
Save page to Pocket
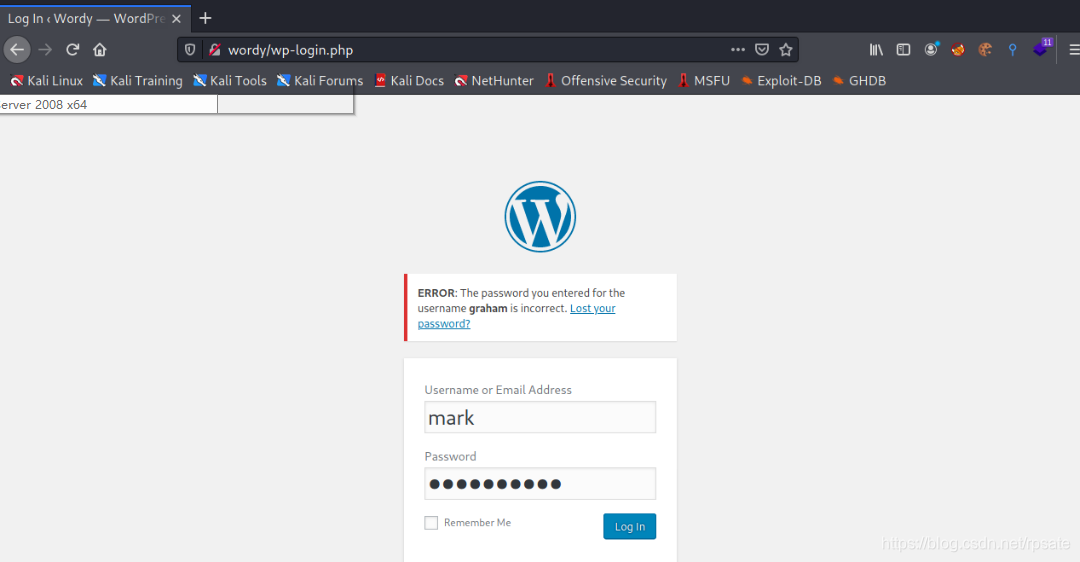click(762, 50)
